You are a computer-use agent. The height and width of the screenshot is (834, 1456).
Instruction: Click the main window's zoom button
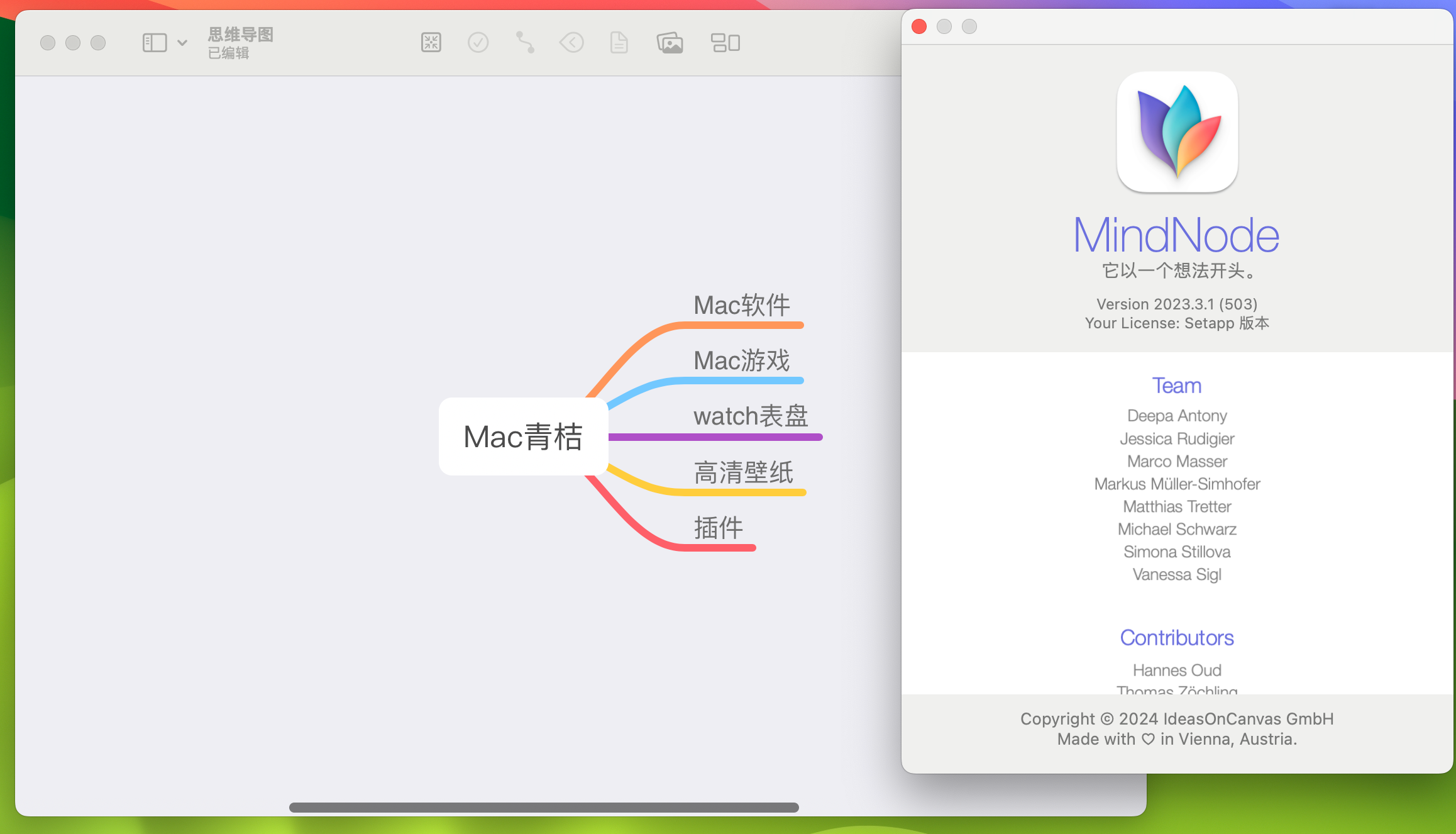pos(98,43)
